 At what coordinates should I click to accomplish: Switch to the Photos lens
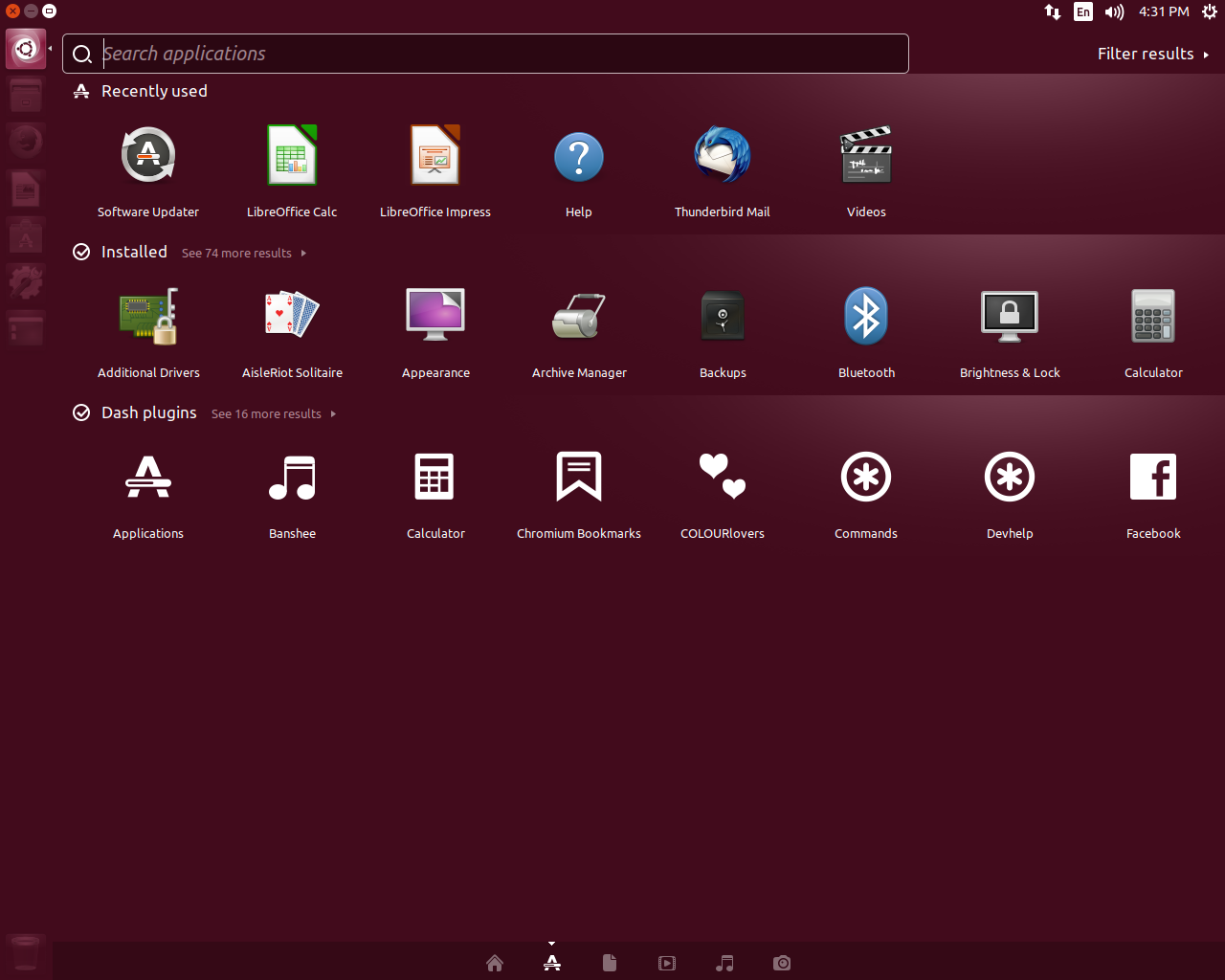pos(782,963)
